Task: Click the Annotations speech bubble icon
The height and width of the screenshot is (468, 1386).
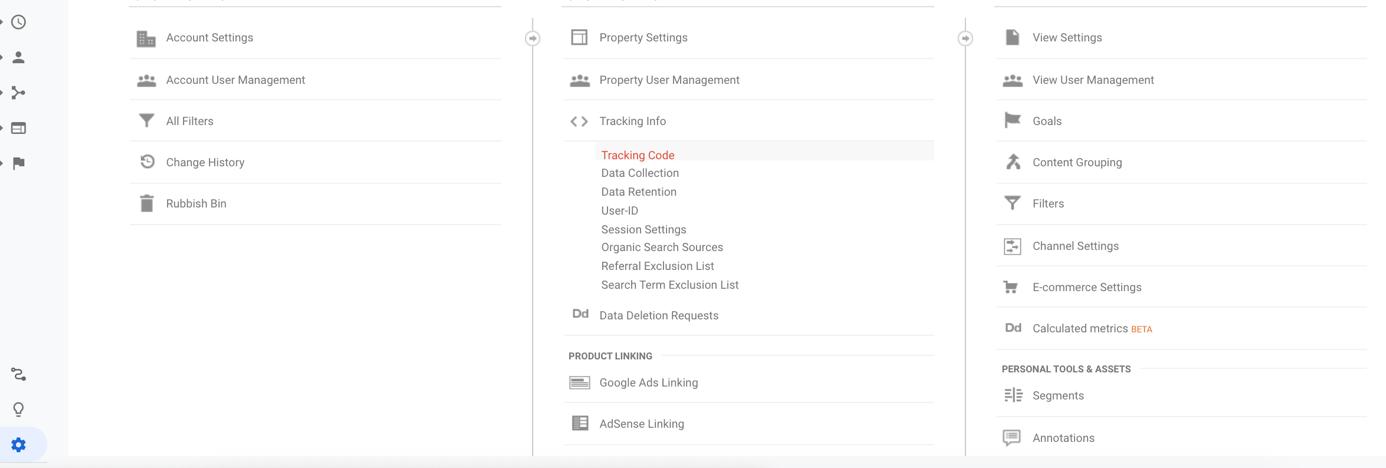Action: tap(1012, 438)
